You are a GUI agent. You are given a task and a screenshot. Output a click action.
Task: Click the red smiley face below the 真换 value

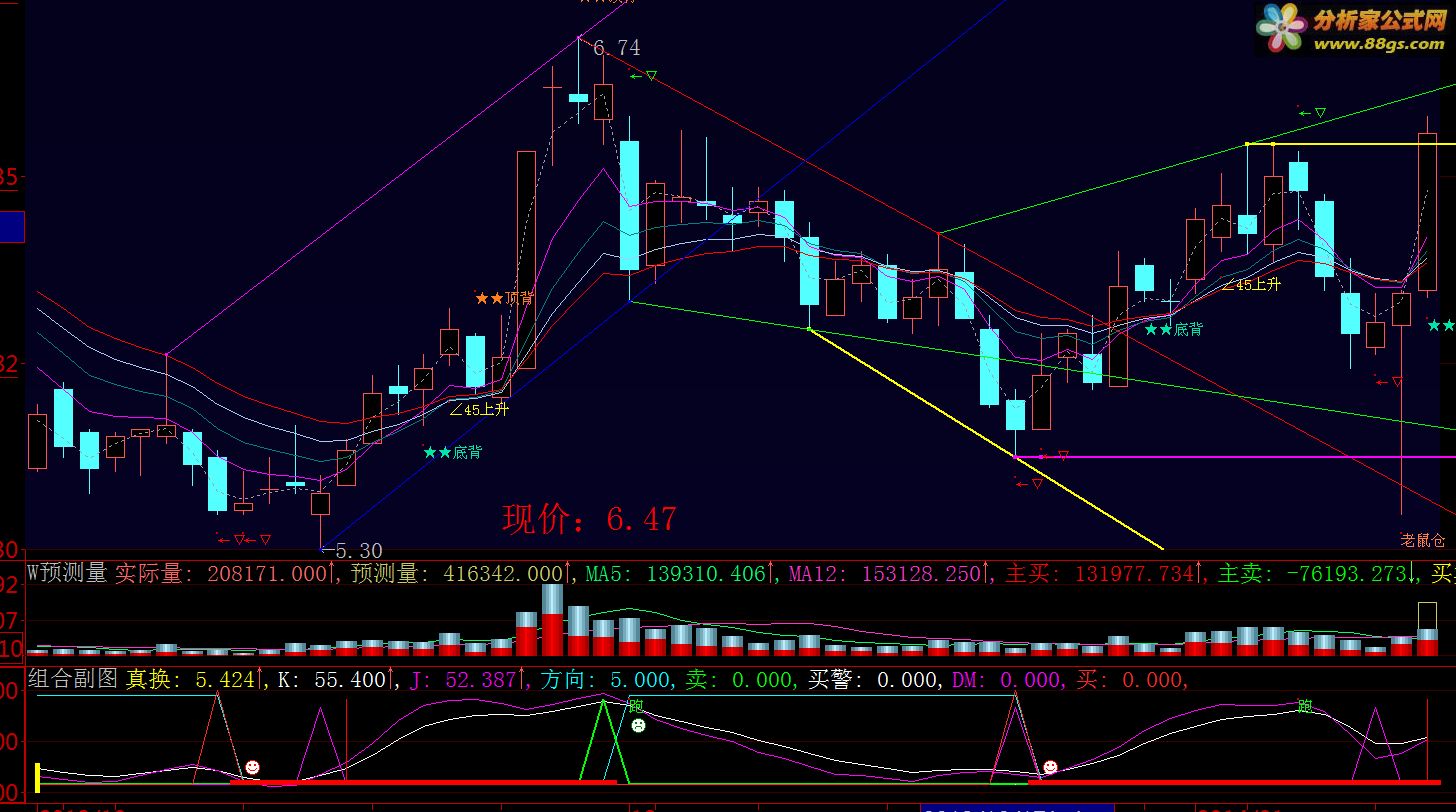[x=252, y=767]
